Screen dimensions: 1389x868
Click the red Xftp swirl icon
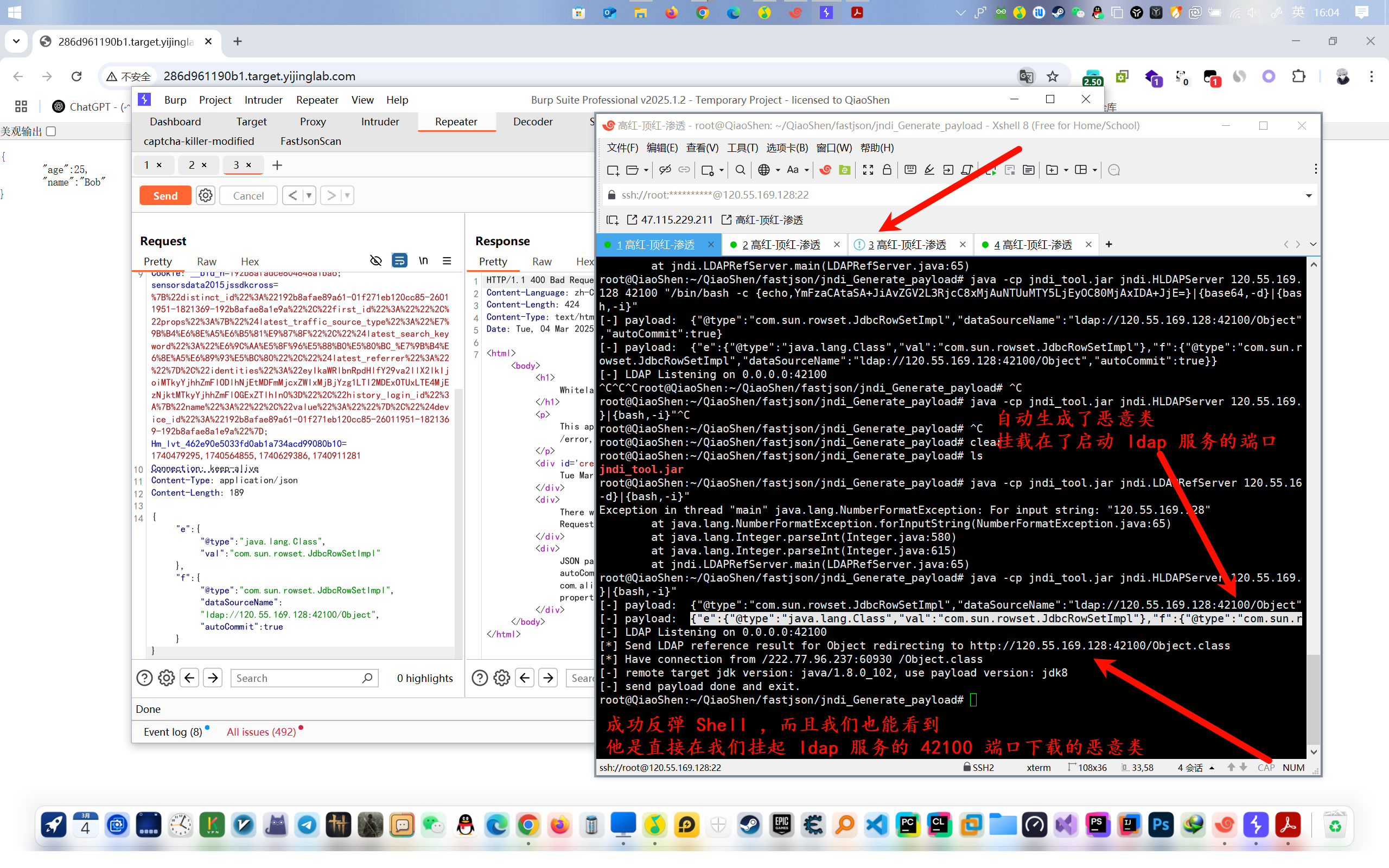[825, 170]
